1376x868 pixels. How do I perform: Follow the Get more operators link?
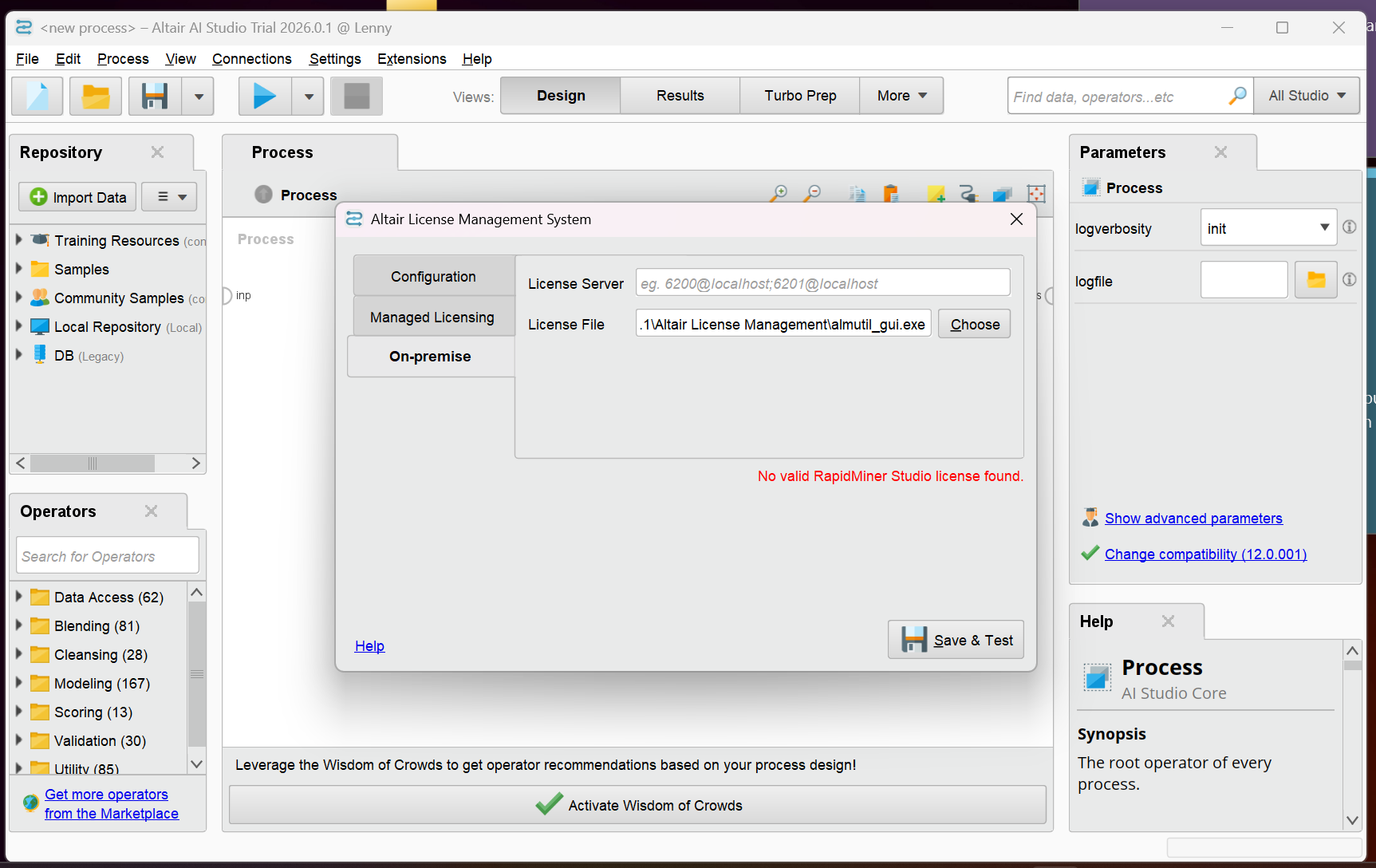(x=112, y=804)
